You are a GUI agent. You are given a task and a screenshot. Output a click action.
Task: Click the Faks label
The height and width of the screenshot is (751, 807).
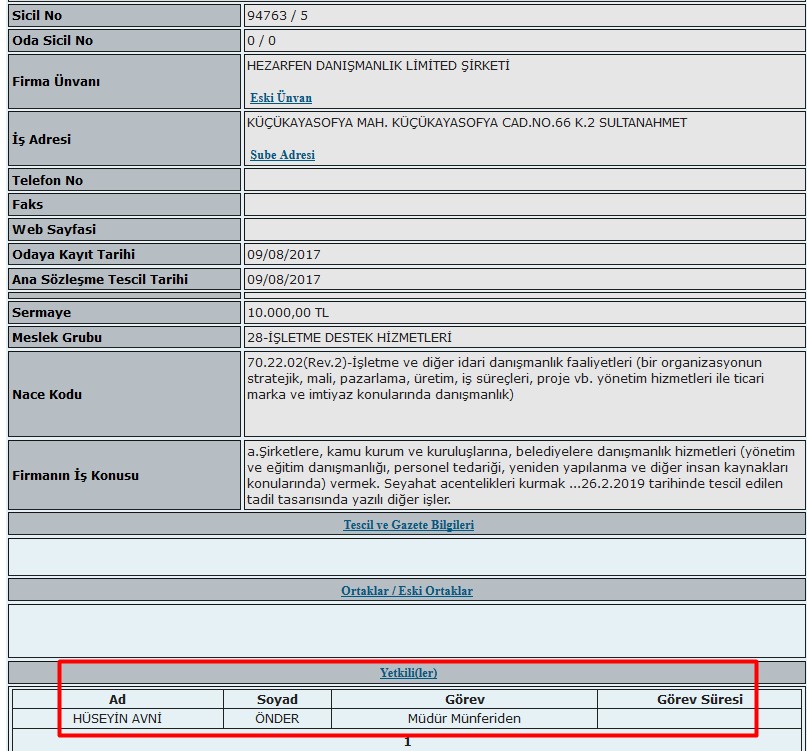tap(28, 204)
